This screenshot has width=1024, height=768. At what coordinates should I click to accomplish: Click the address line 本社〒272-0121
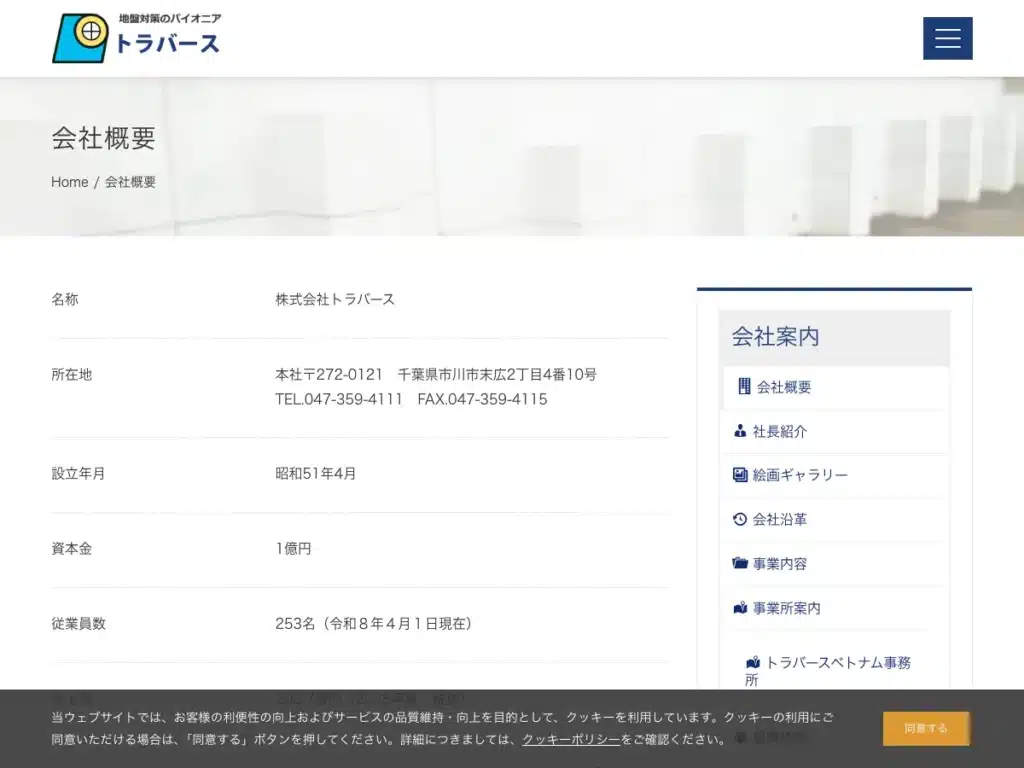[436, 374]
